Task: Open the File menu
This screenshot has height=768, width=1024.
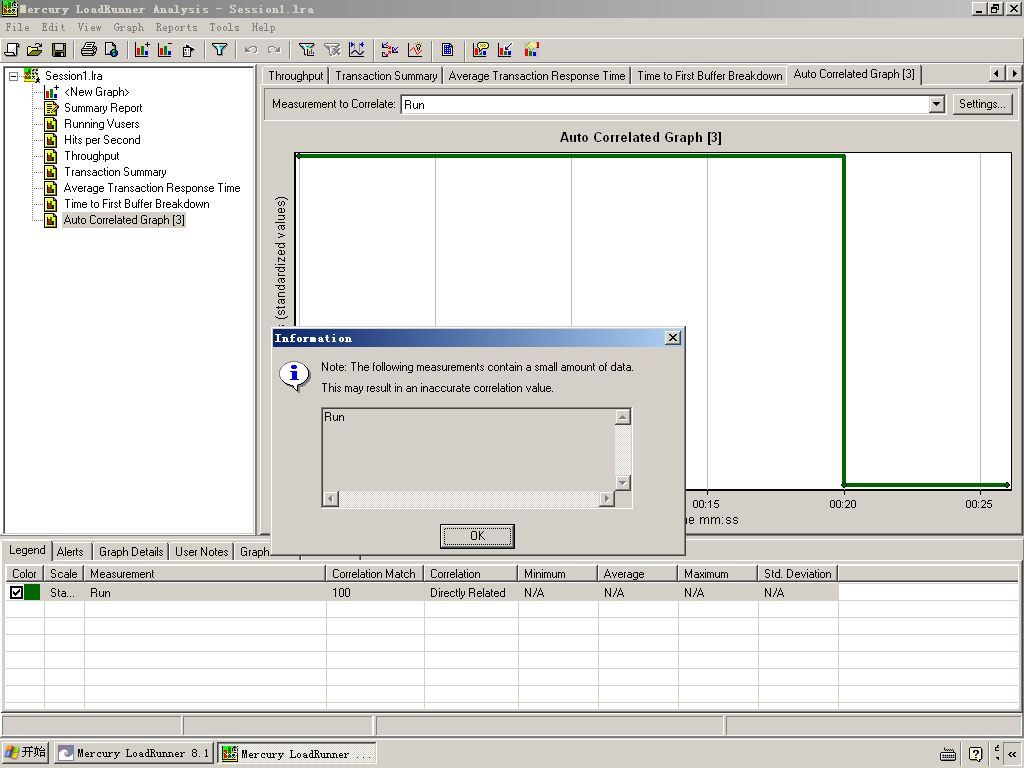Action: click(17, 27)
